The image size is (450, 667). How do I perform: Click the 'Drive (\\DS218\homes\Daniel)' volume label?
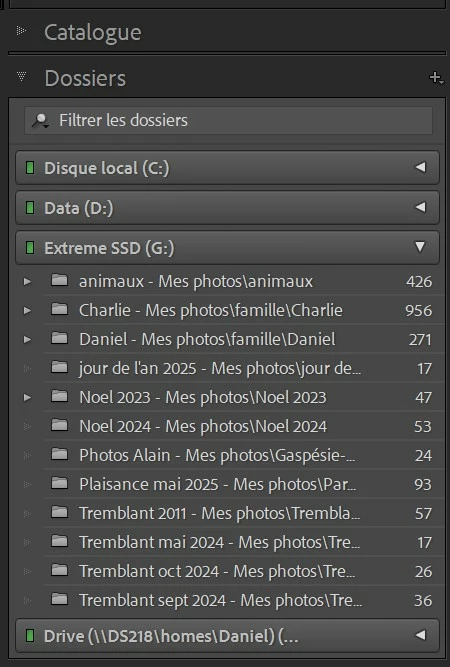pos(171,636)
